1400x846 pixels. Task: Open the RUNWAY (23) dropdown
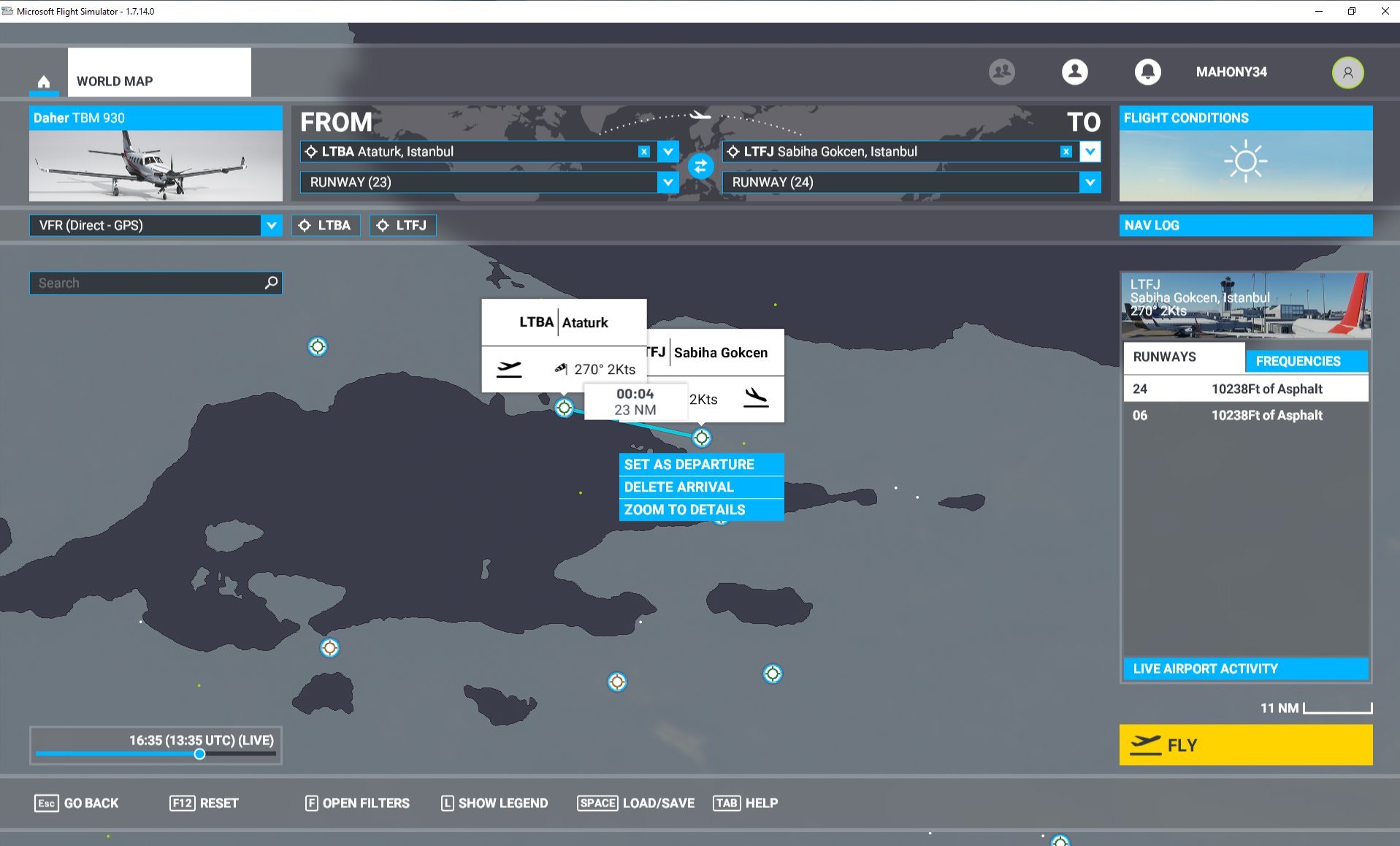click(668, 183)
